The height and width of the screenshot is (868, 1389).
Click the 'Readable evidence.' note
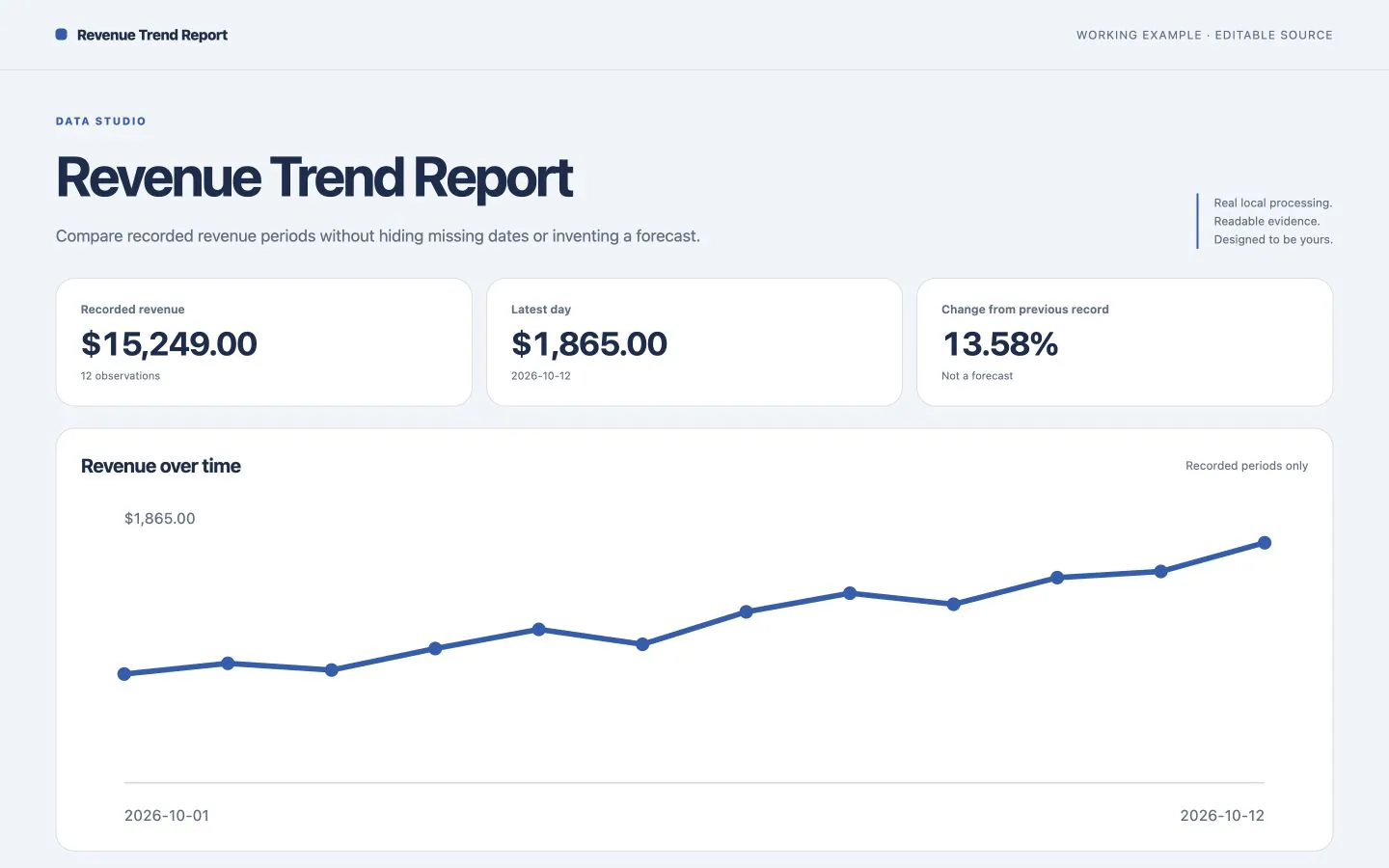point(1266,222)
